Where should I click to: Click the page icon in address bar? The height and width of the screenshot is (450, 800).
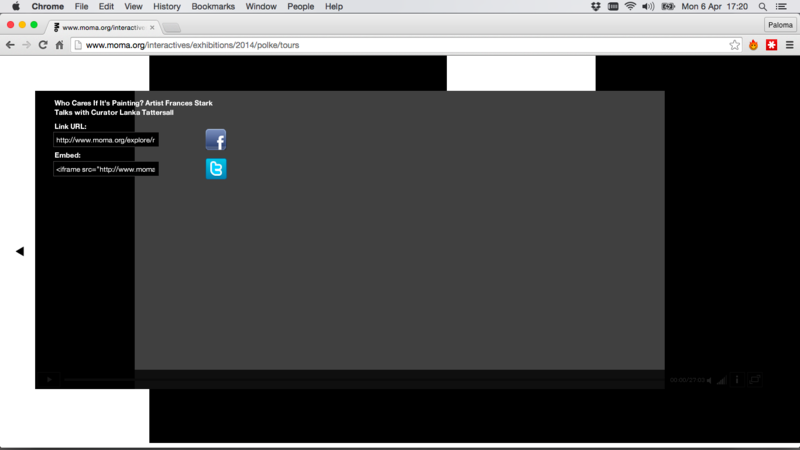pos(78,45)
